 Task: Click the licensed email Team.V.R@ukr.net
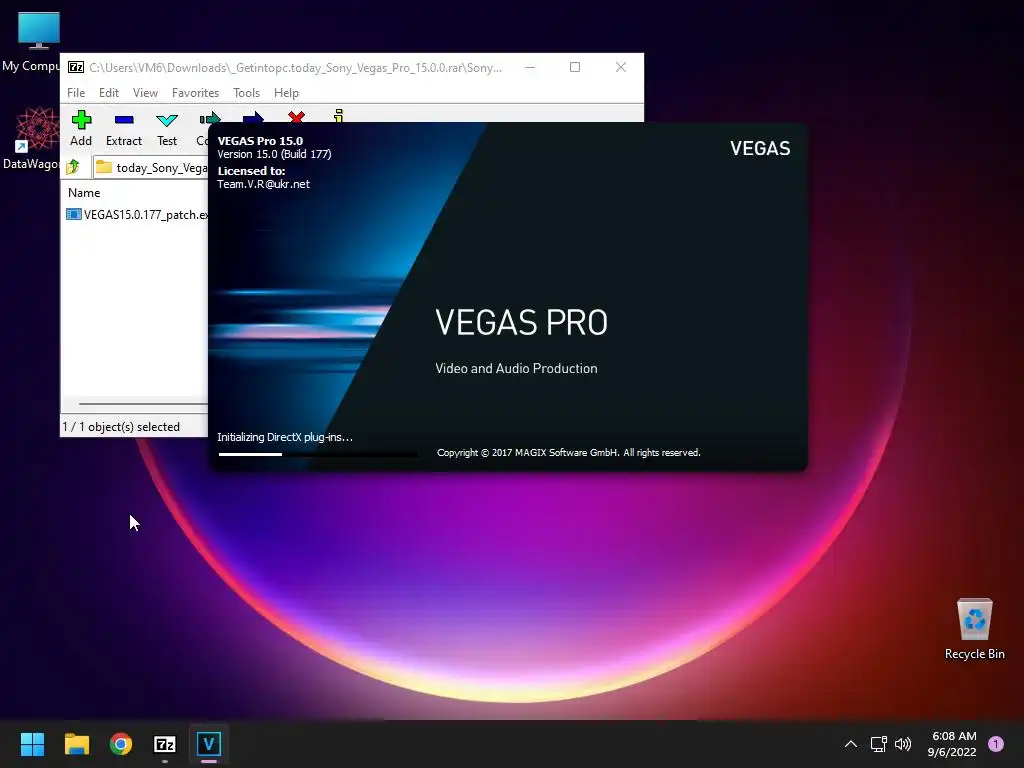(263, 184)
